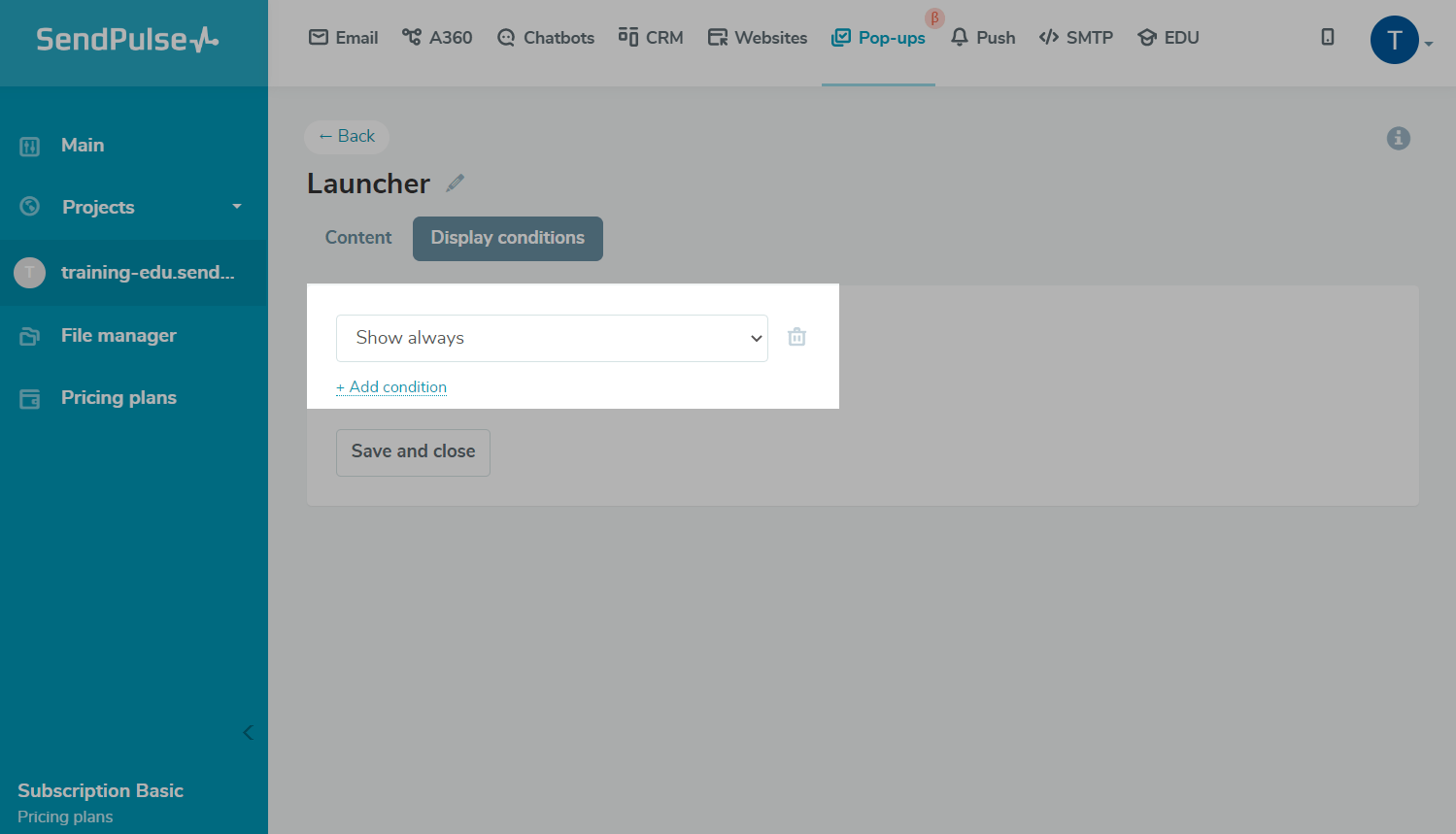Collapse the sidebar with the chevron arrow

pos(248,732)
